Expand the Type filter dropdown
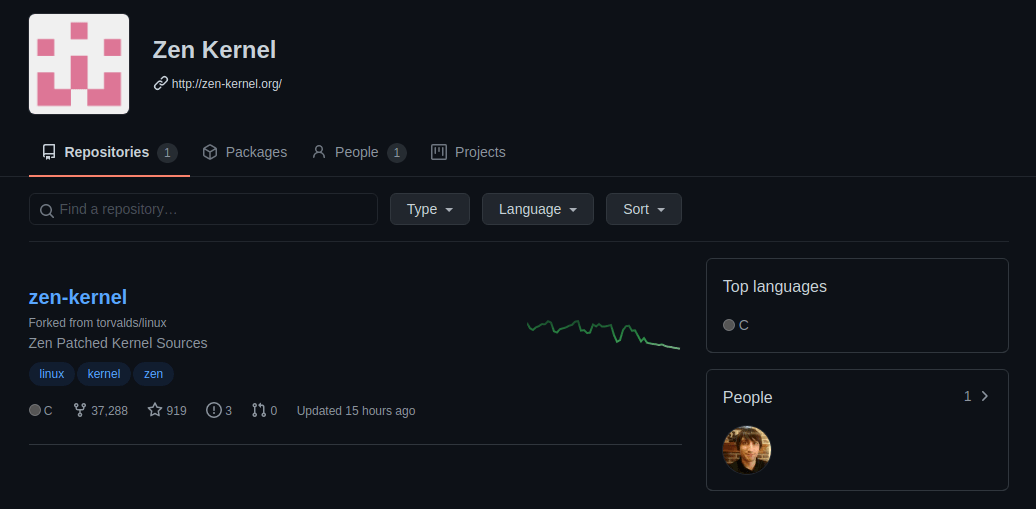 pyautogui.click(x=429, y=209)
